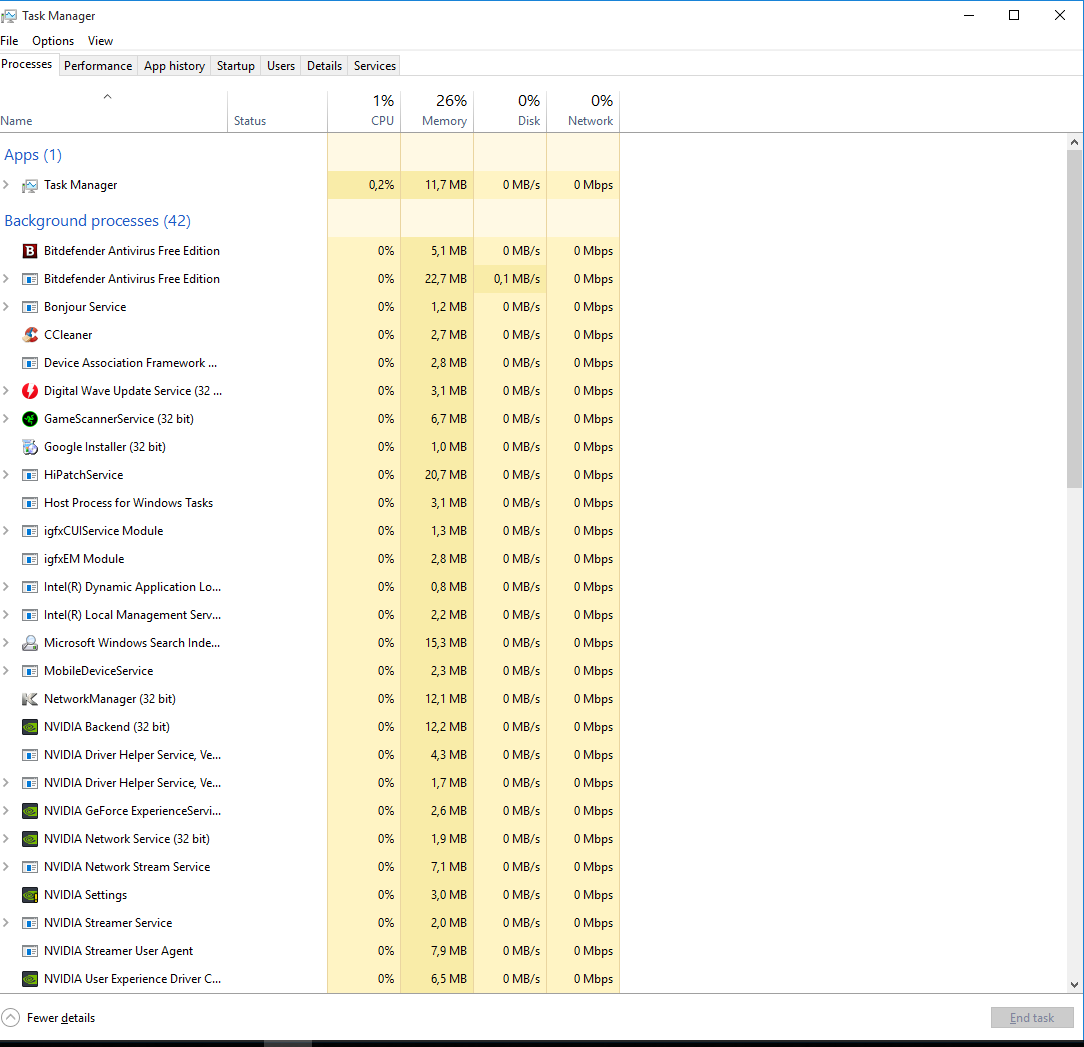The width and height of the screenshot is (1084, 1047).
Task: Expand the second Bitdefender Antivirus Free Edition row
Action: 6,279
